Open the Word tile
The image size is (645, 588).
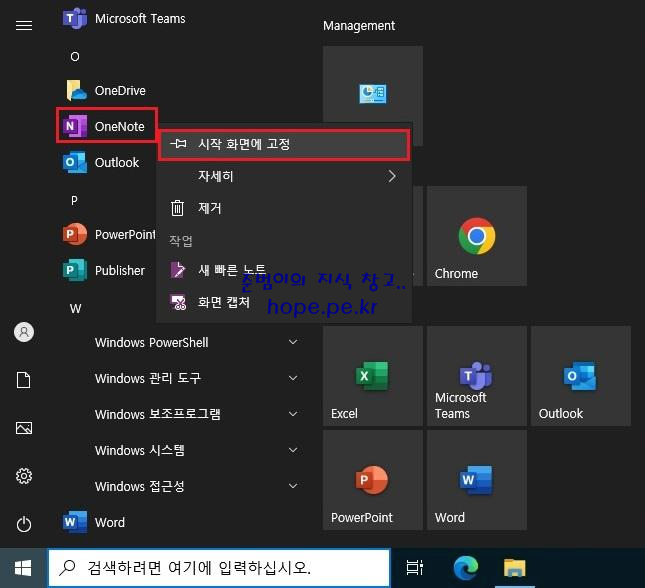pyautogui.click(x=477, y=480)
